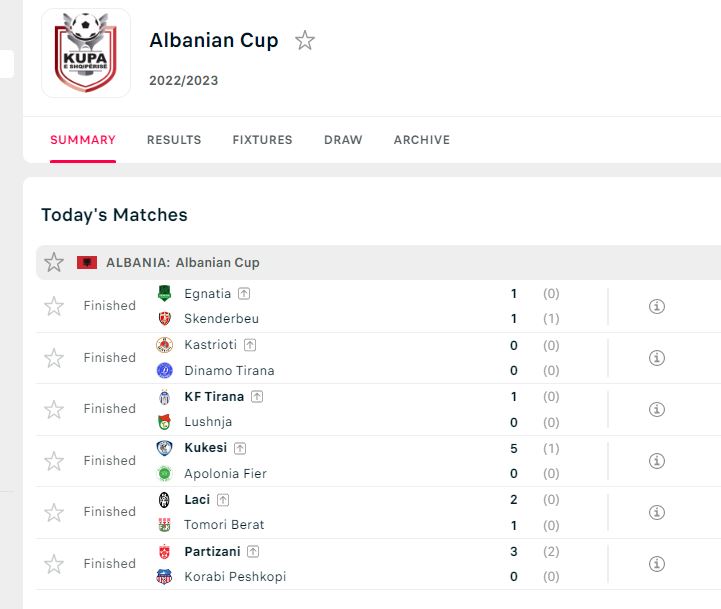This screenshot has height=609, width=721.
Task: Open the Fixtures tab
Action: coord(262,140)
